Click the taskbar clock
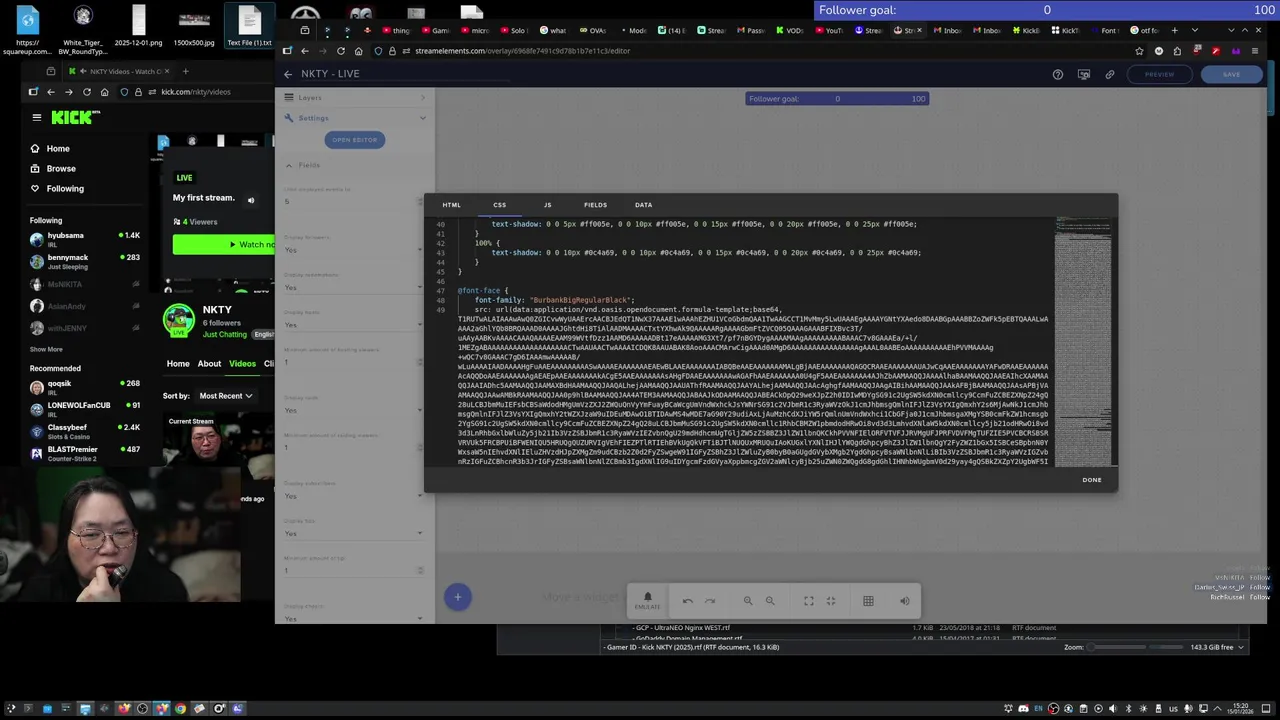Image resolution: width=1280 pixels, height=720 pixels. coord(1239,709)
